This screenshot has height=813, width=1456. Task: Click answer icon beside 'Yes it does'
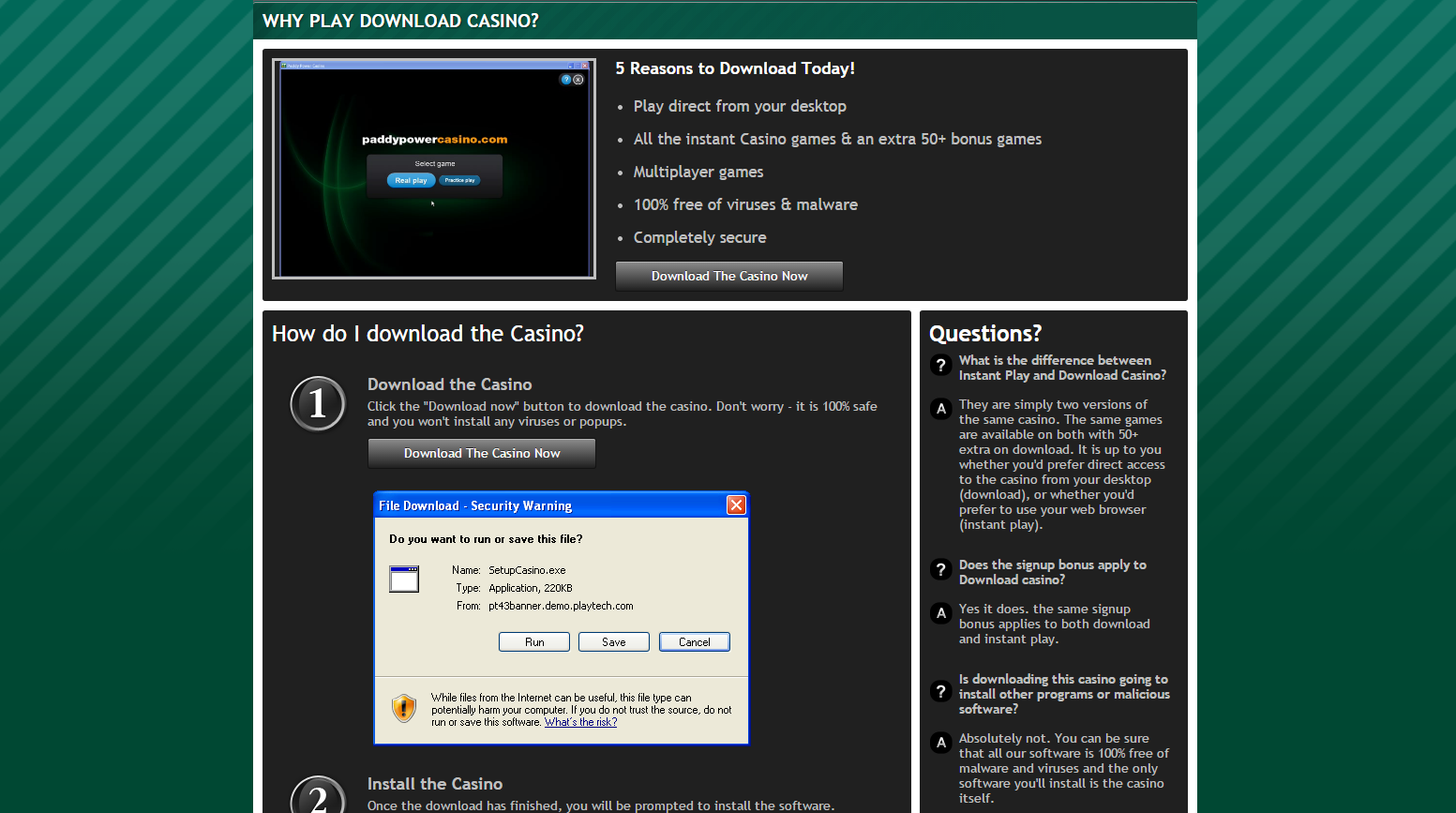coord(941,613)
